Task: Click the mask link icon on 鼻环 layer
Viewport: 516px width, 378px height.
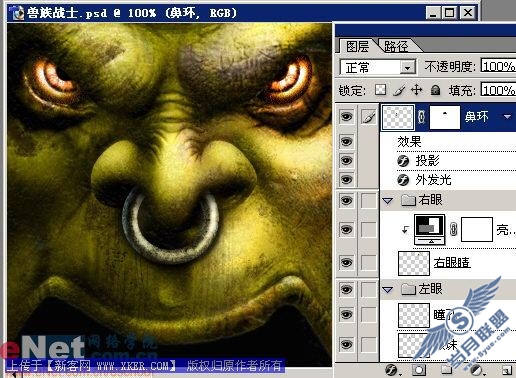Action: pyautogui.click(x=422, y=117)
